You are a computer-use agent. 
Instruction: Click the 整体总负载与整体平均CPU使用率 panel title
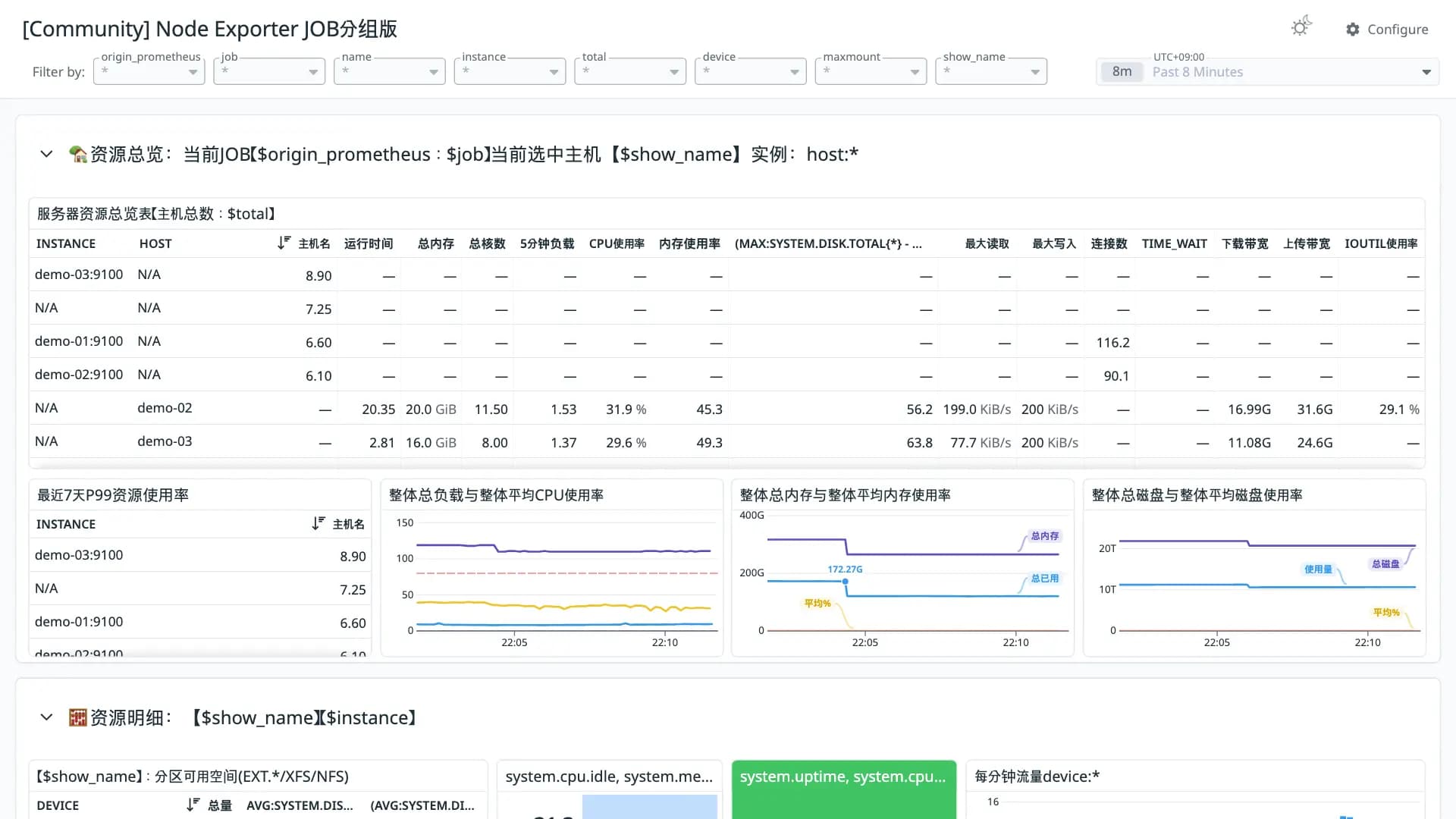point(496,495)
